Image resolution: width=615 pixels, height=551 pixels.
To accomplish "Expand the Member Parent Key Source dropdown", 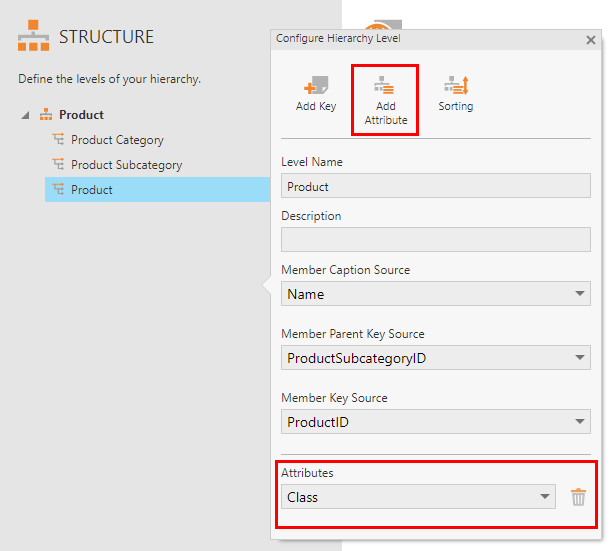I will [435, 358].
